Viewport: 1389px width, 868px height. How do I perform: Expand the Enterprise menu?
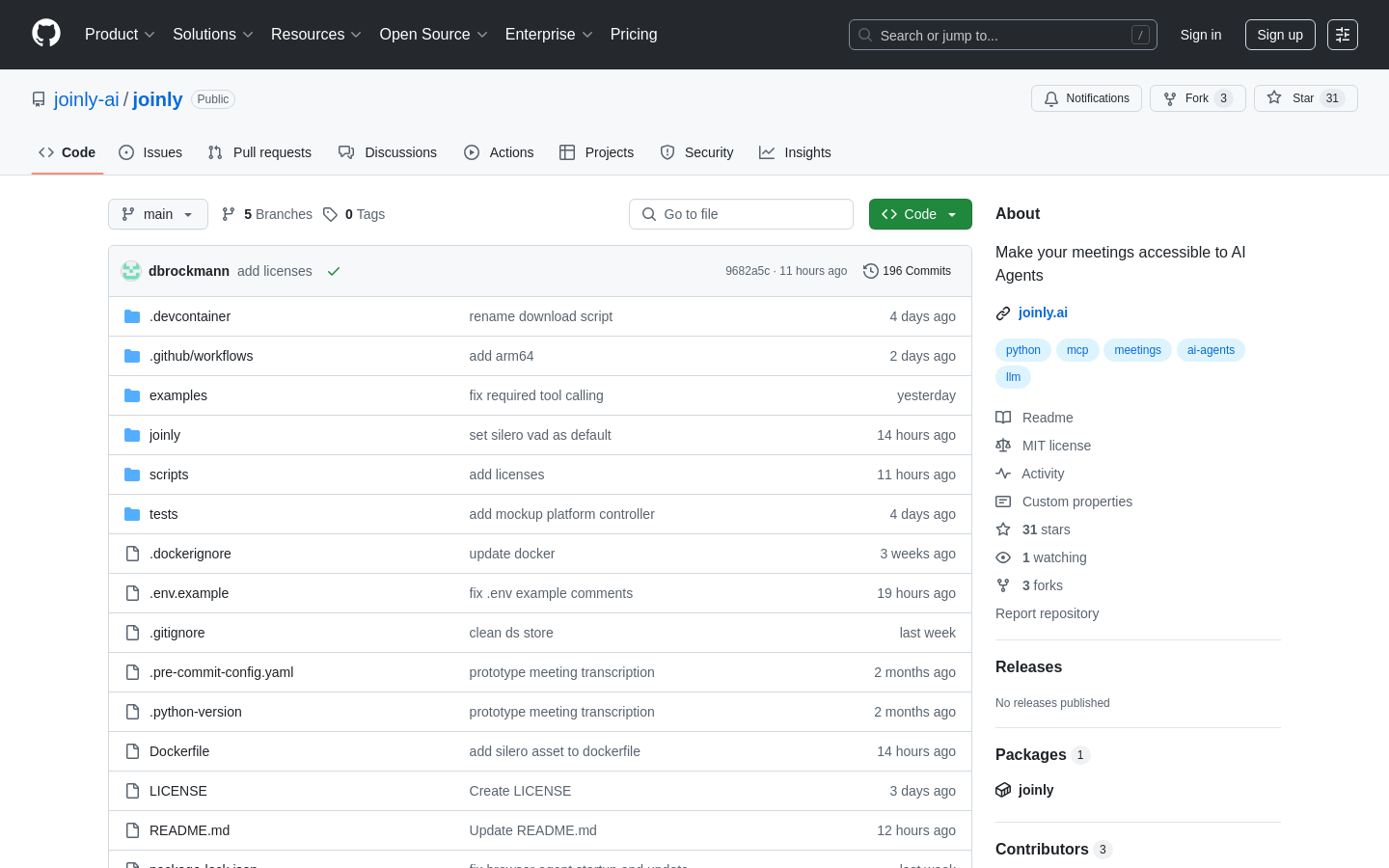click(549, 35)
